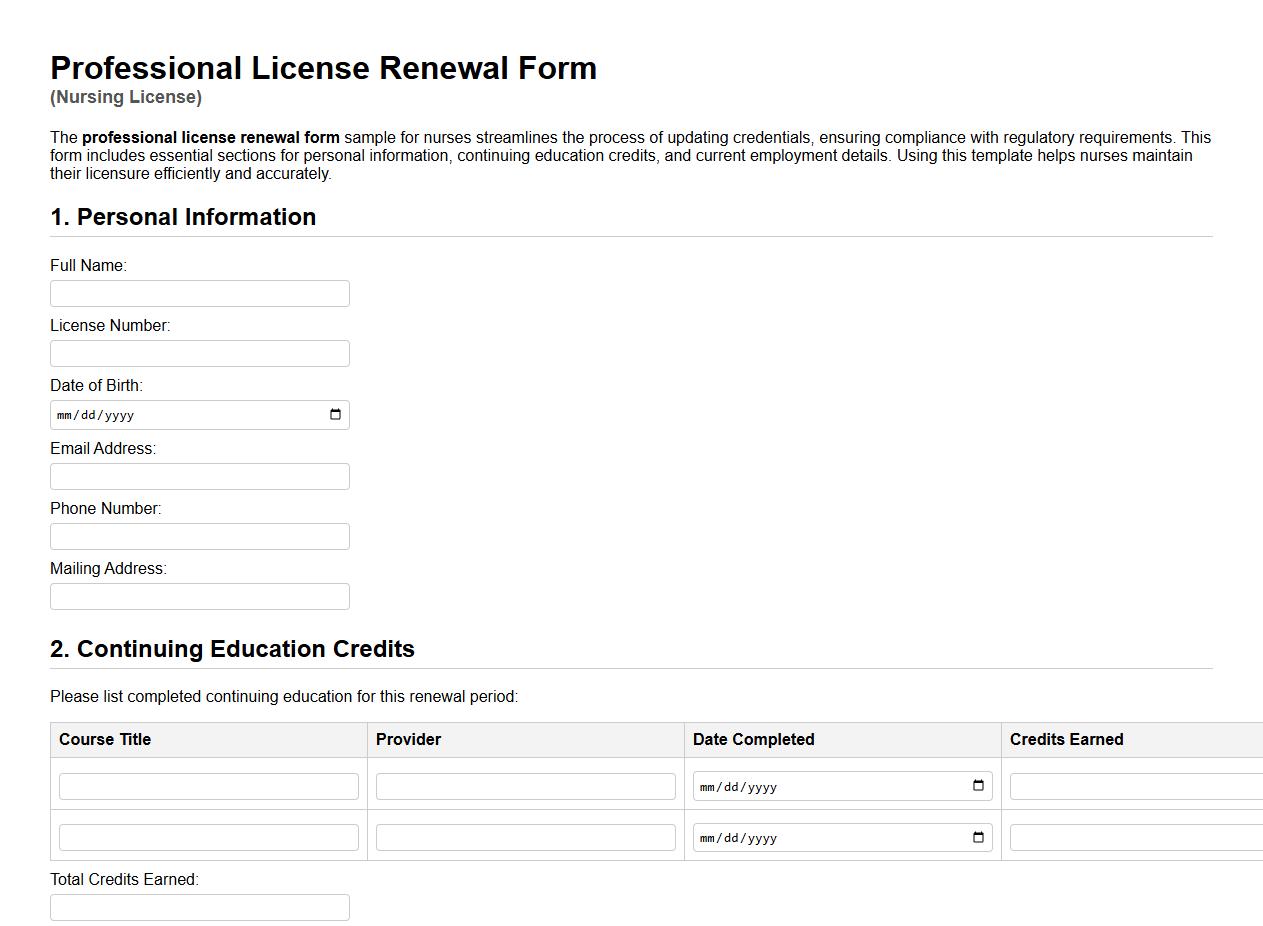Open the Date of Birth calendar picker
Viewport: 1263px width, 926px height.
pos(335,414)
